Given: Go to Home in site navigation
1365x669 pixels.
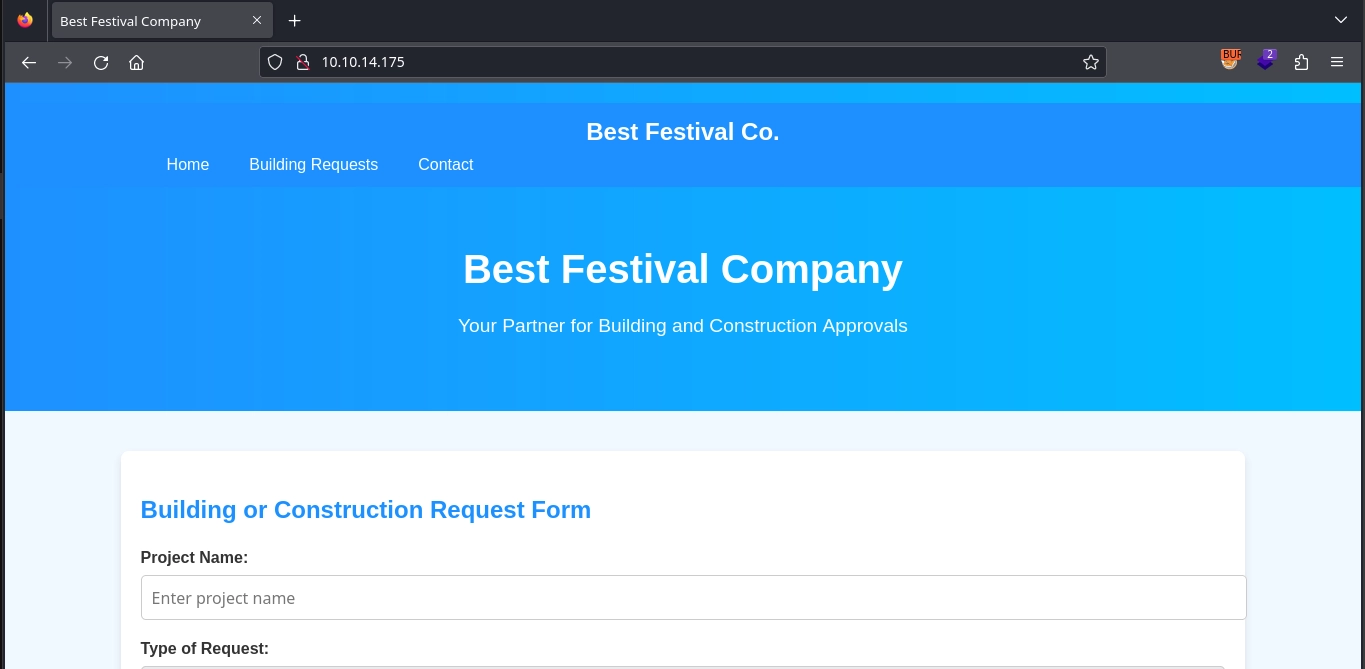Looking at the screenshot, I should 188,165.
